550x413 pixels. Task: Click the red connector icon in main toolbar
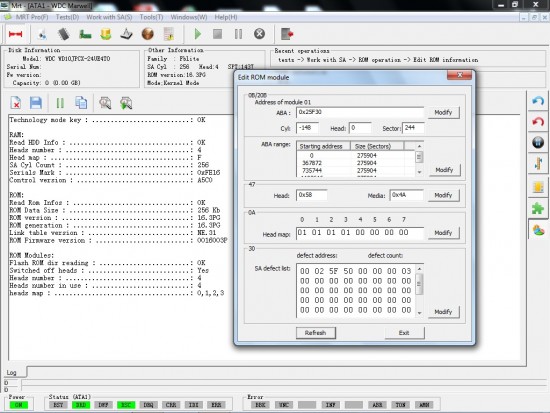pyautogui.click(x=15, y=34)
